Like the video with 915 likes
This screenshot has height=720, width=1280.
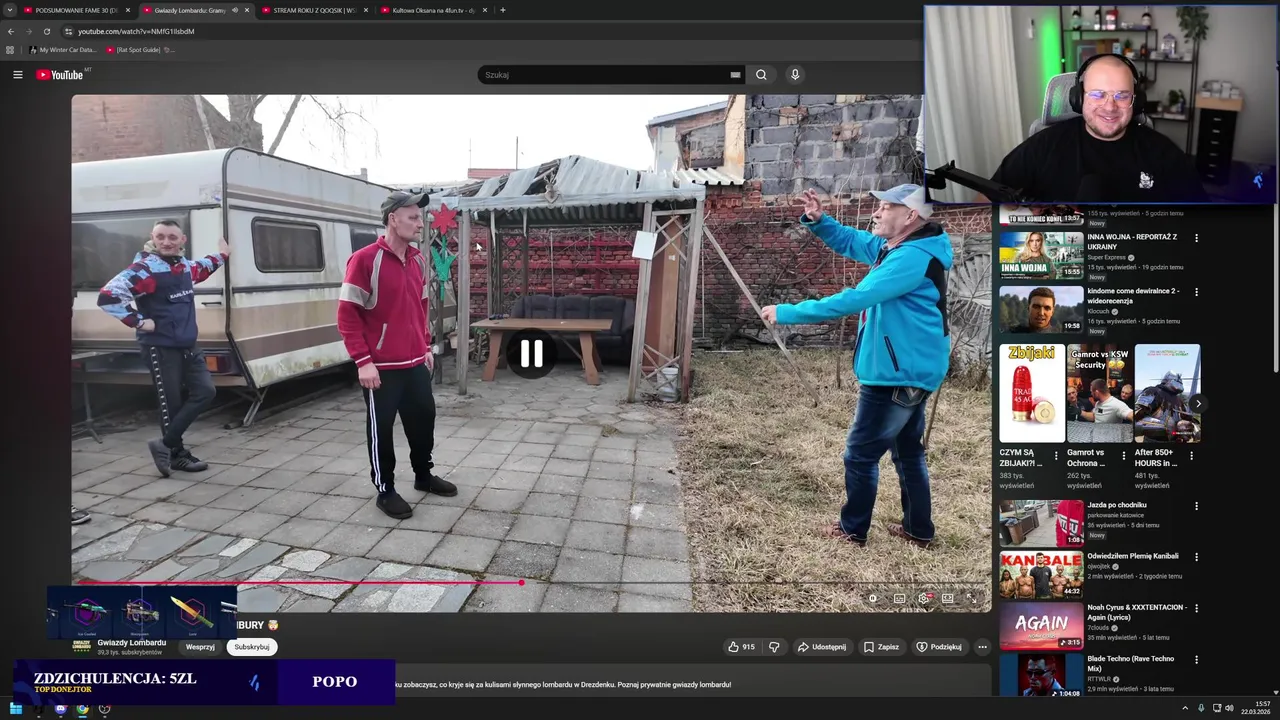tap(741, 647)
